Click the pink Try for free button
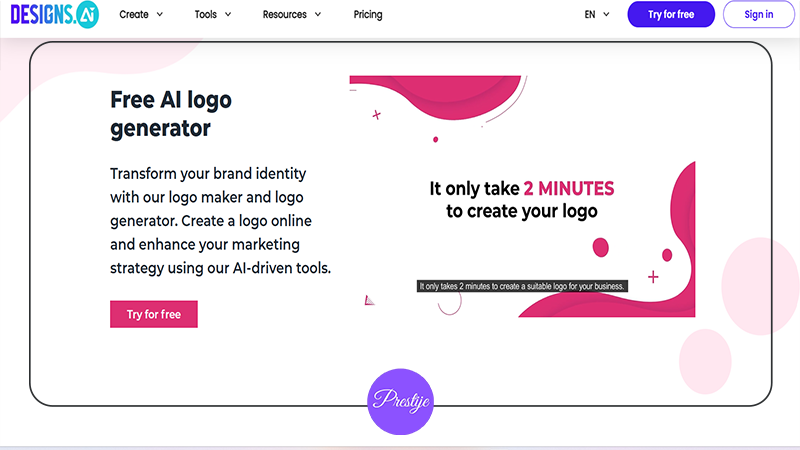800x450 pixels. 154,314
